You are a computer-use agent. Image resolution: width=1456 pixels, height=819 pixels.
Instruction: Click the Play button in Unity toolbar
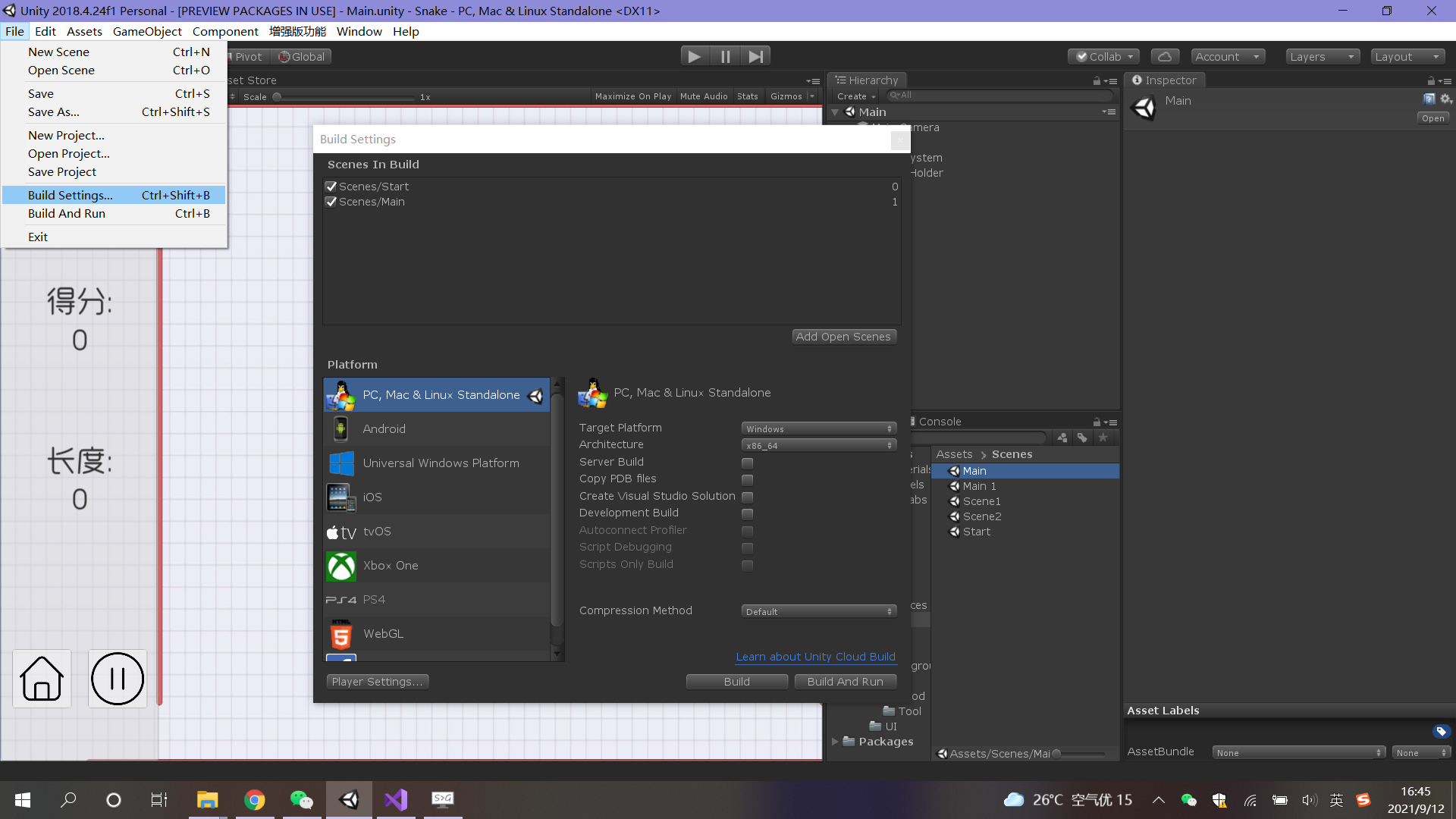point(694,56)
